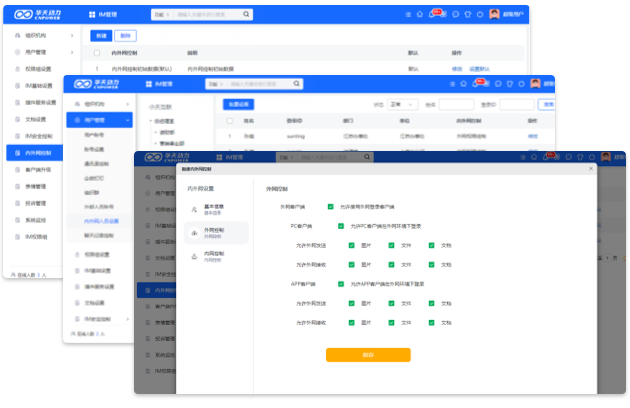630x408 pixels.
Task: Click the 组织机构 sidebar icon in back window
Action: (15, 35)
